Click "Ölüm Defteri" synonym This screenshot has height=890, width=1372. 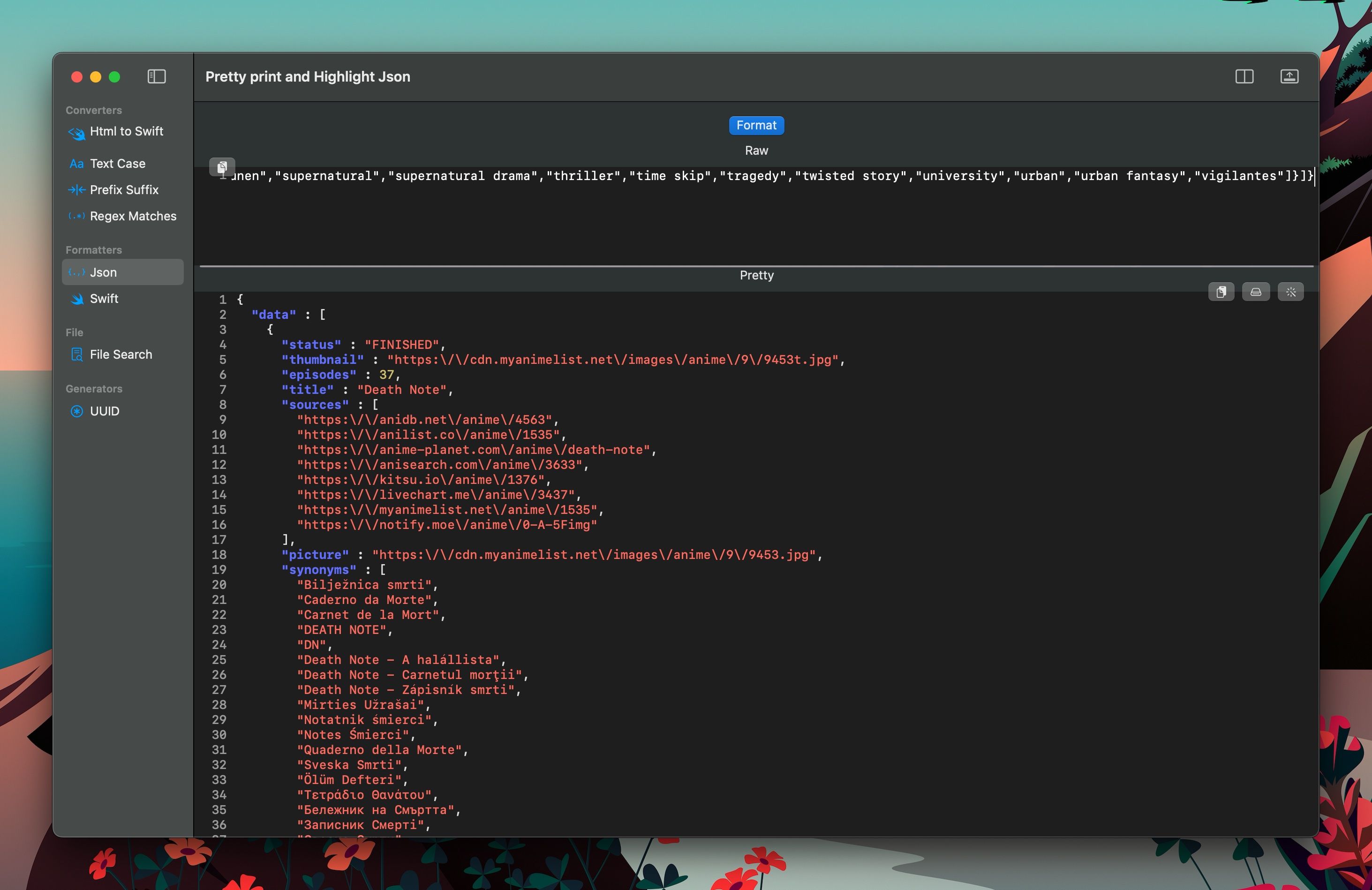point(349,779)
